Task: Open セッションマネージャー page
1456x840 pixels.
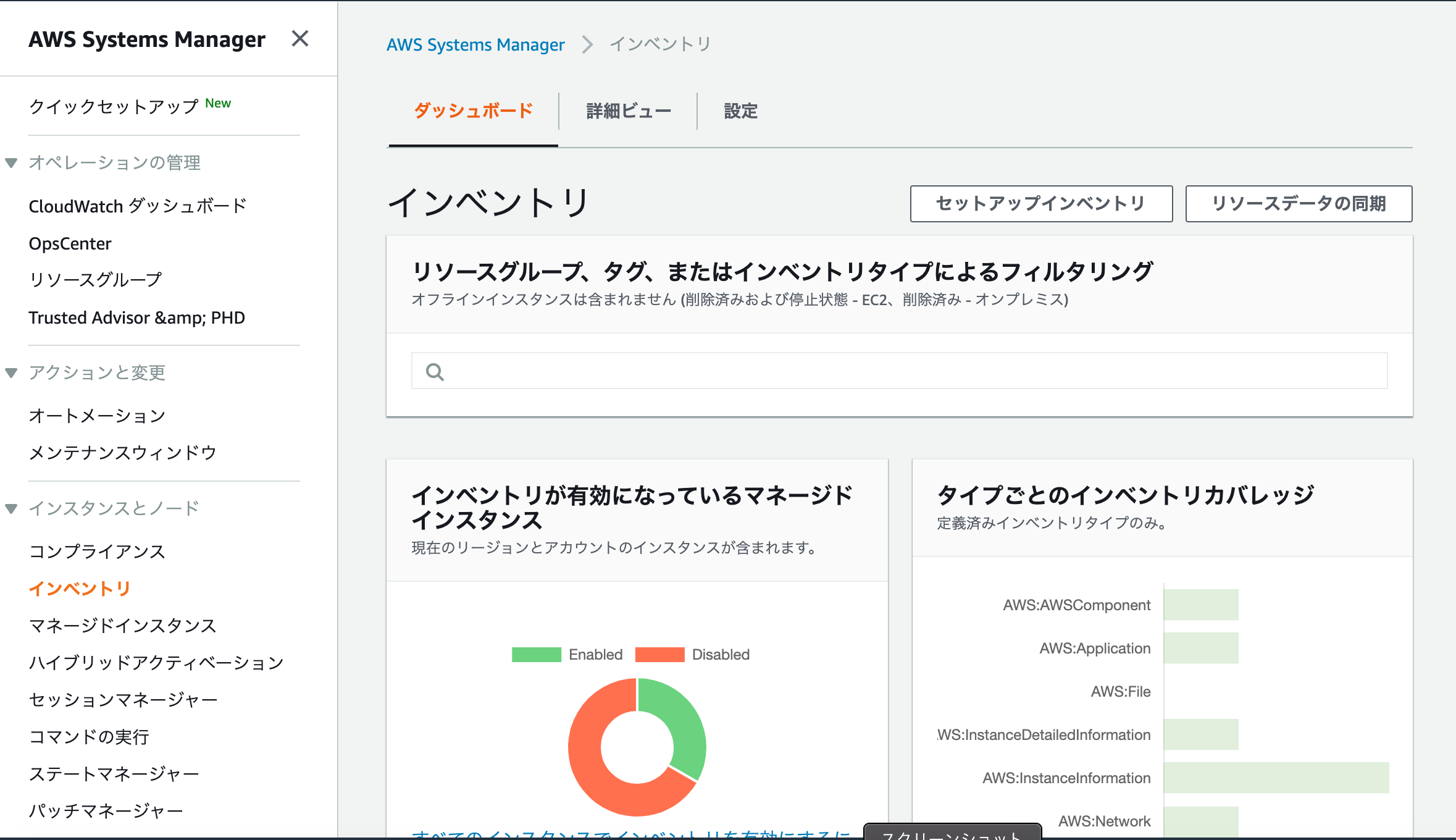Action: pyautogui.click(x=123, y=700)
